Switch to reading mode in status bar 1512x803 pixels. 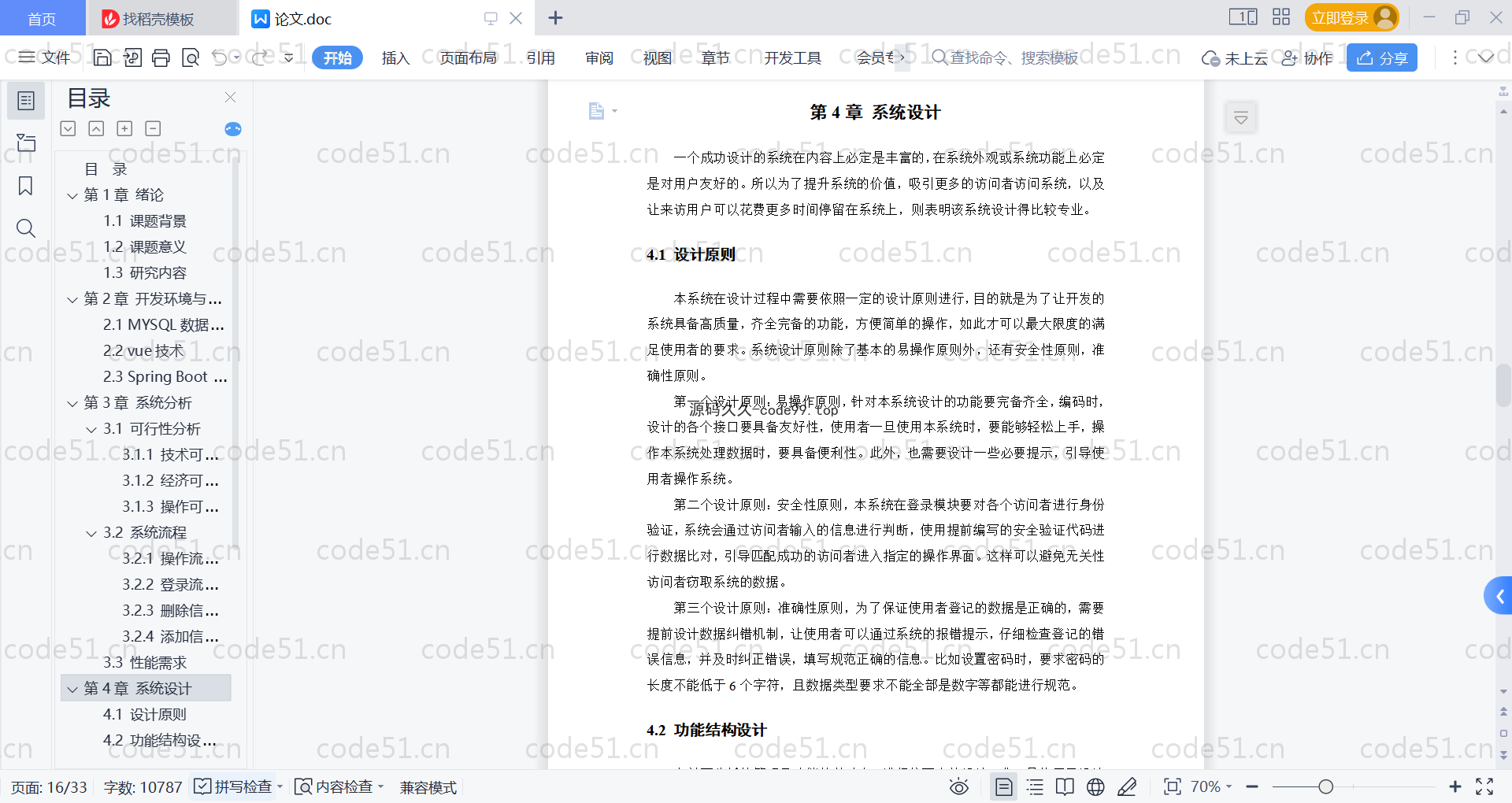(1065, 786)
